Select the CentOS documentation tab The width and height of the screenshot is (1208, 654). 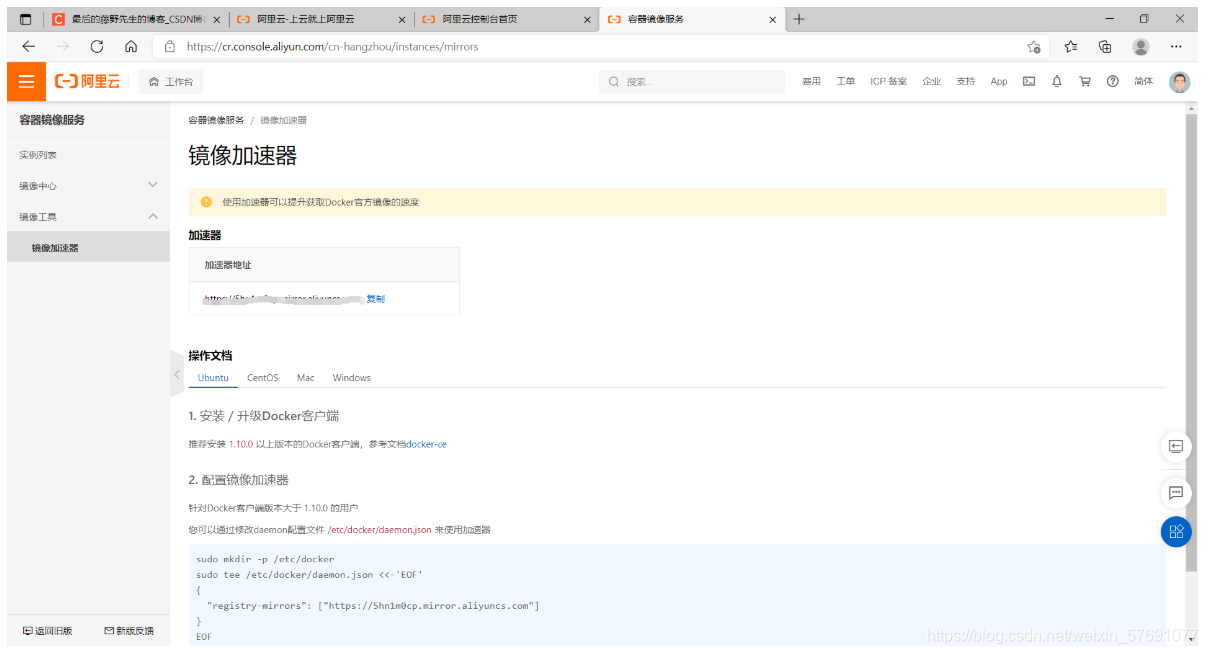[263, 378]
